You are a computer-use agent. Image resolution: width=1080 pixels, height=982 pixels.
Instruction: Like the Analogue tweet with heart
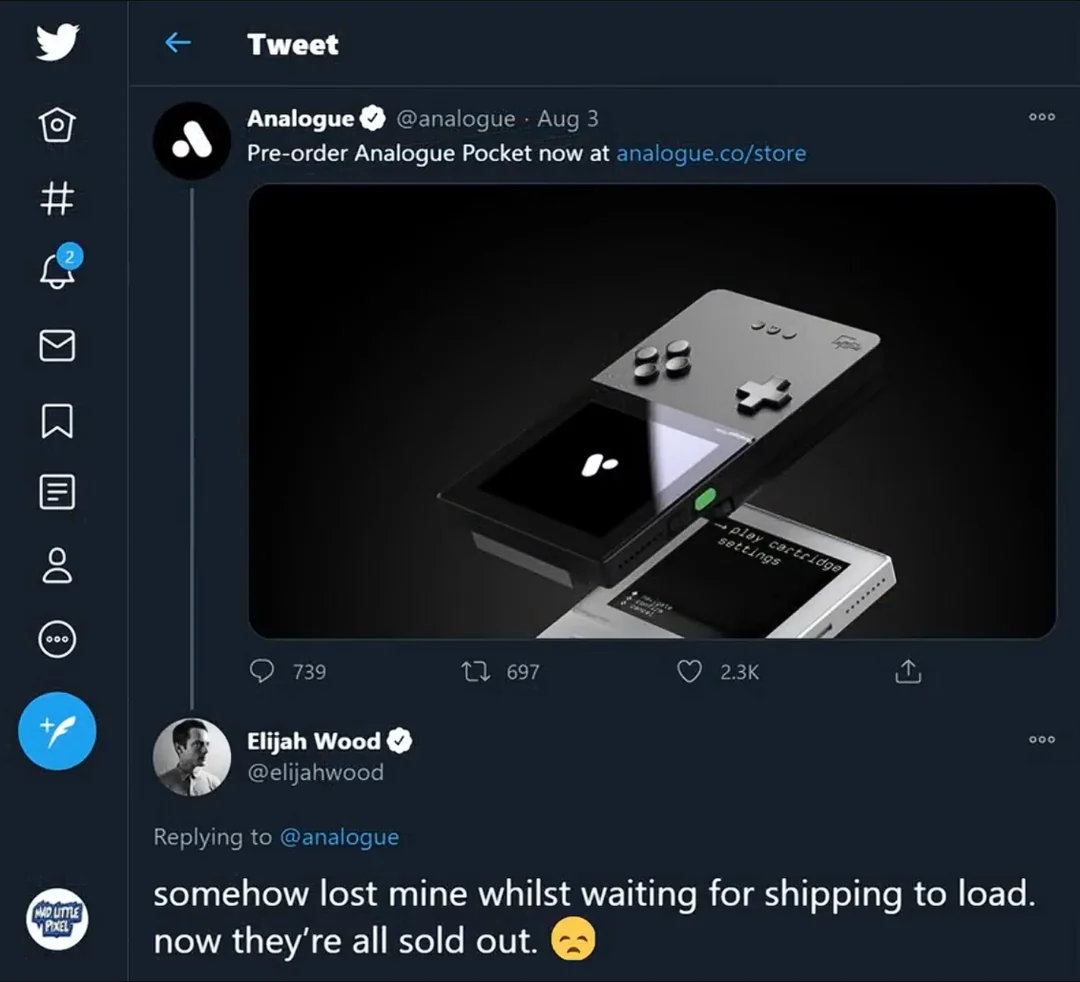tap(690, 672)
